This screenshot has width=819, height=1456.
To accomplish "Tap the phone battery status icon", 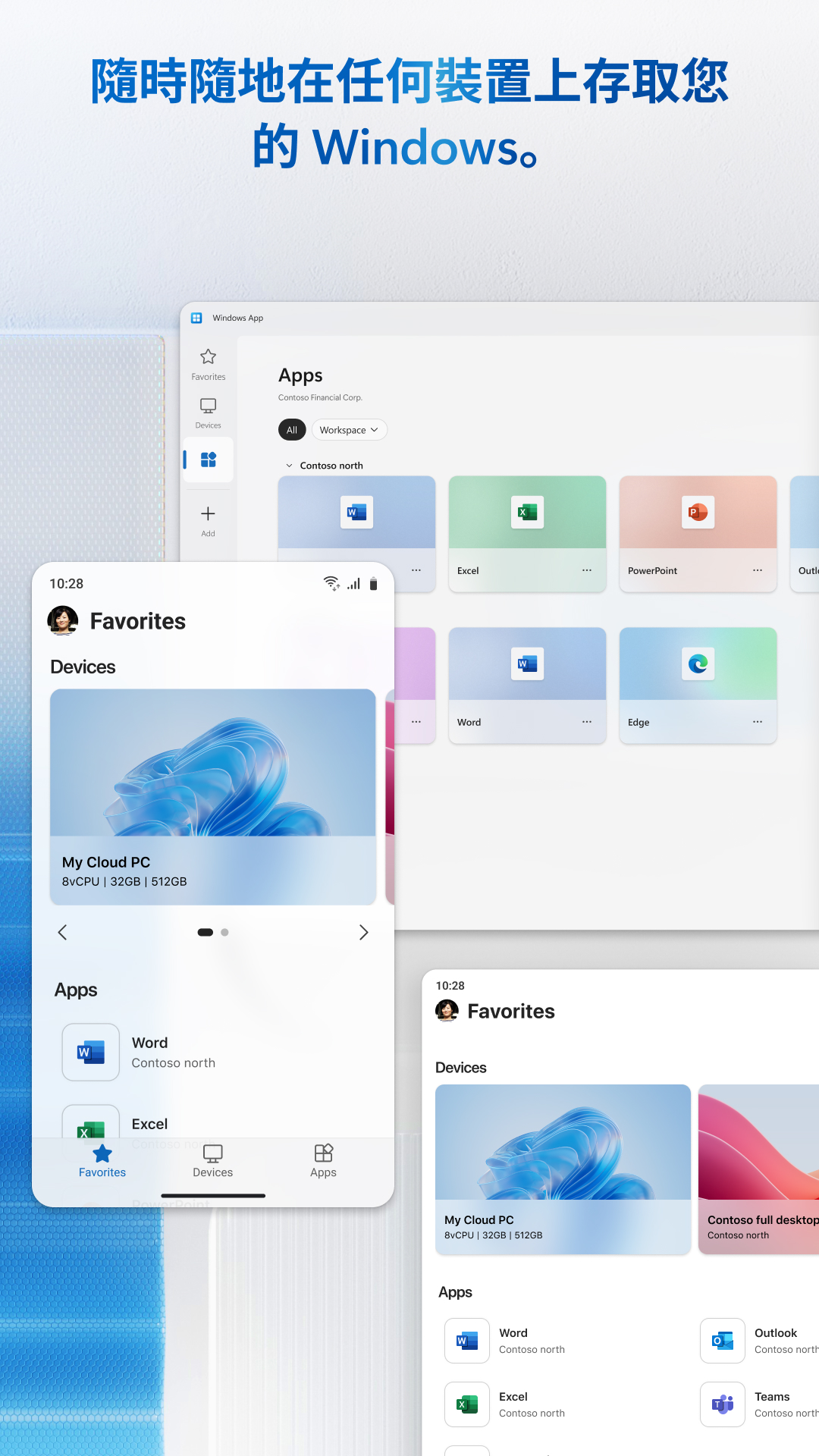I will (373, 583).
